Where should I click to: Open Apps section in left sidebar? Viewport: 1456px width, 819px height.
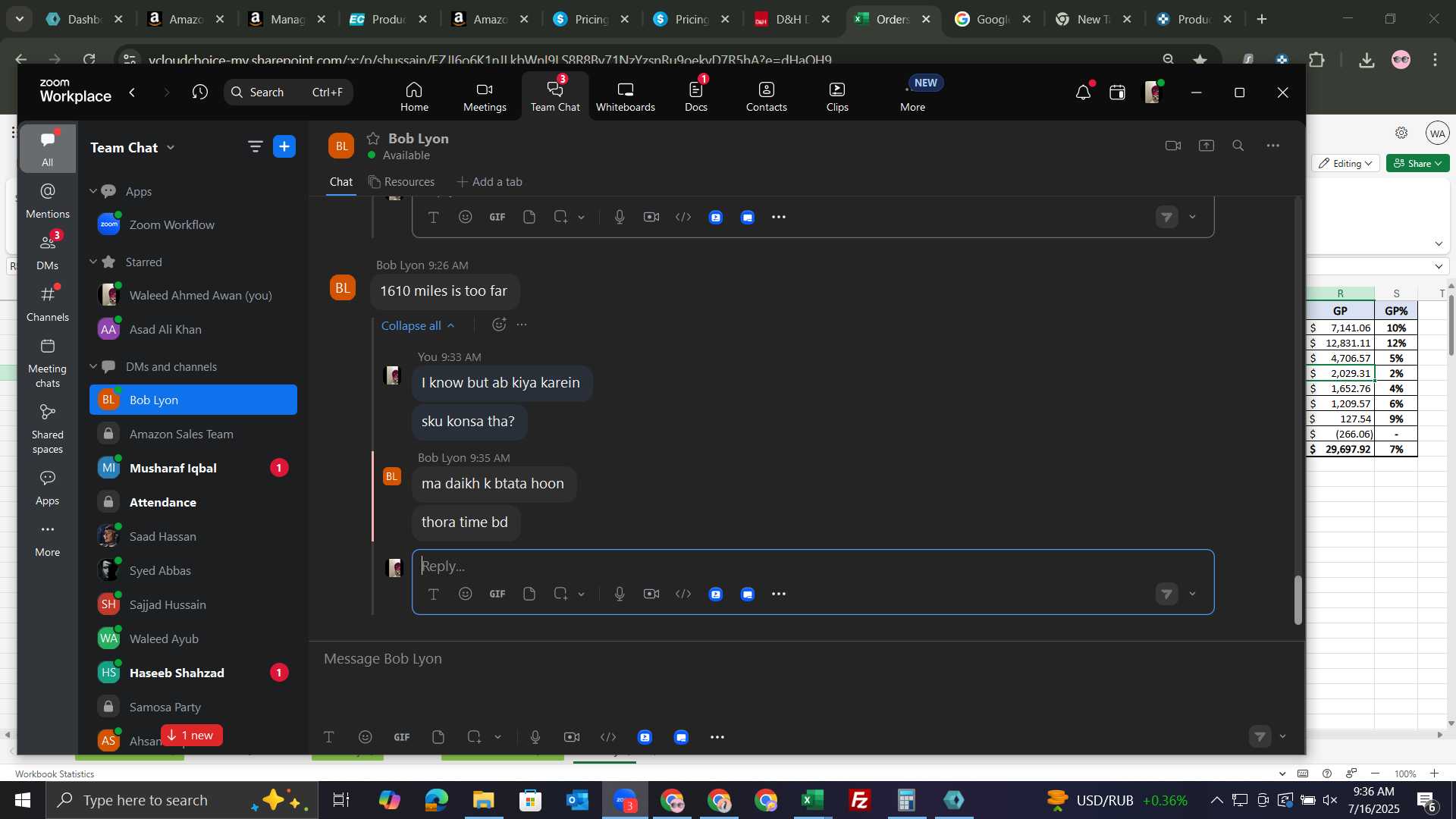point(47,488)
